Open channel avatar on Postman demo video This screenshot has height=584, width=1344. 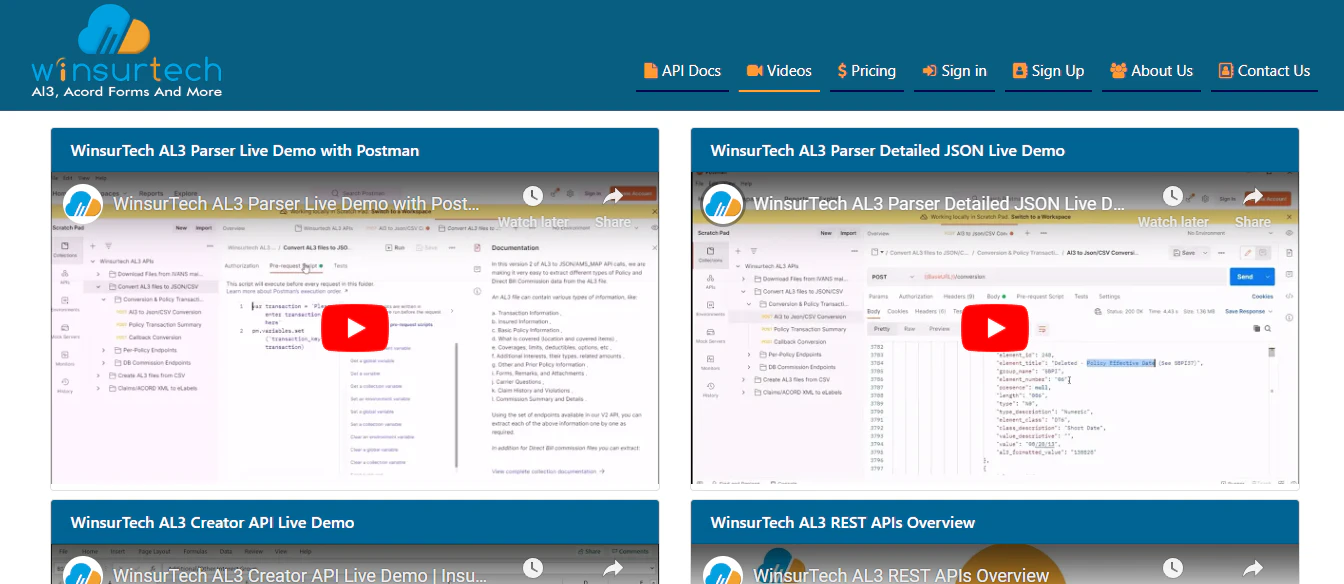tap(84, 204)
